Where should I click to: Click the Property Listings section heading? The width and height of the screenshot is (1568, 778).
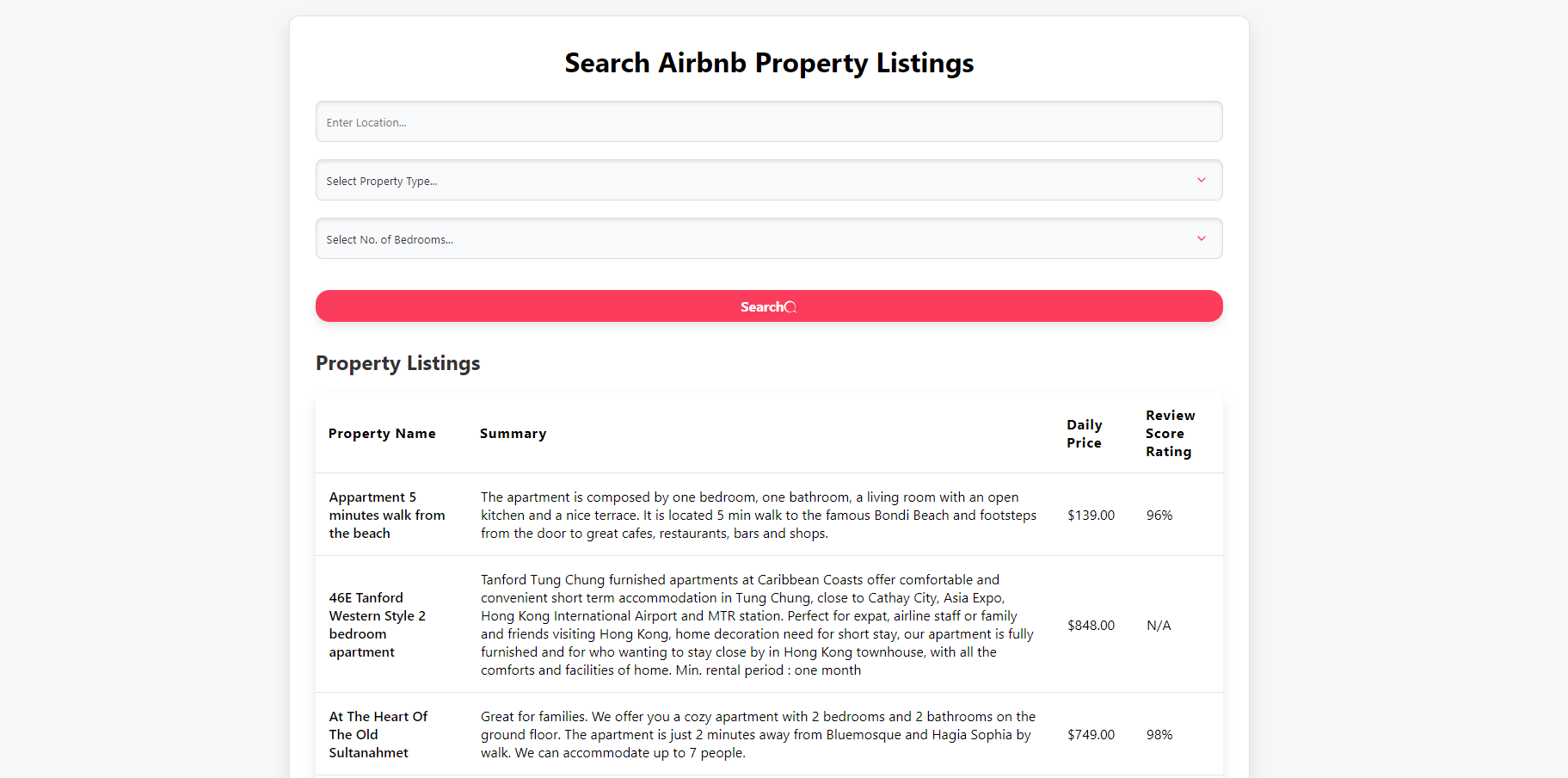point(397,362)
